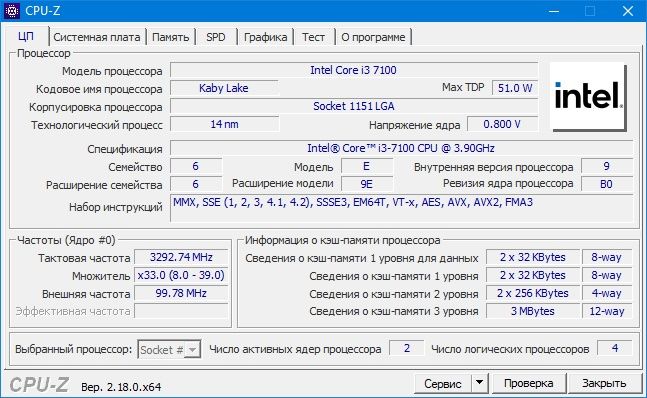Click the multiplier value x33.0 (8.0 - 39.0)
The image size is (647, 398).
(x=181, y=275)
